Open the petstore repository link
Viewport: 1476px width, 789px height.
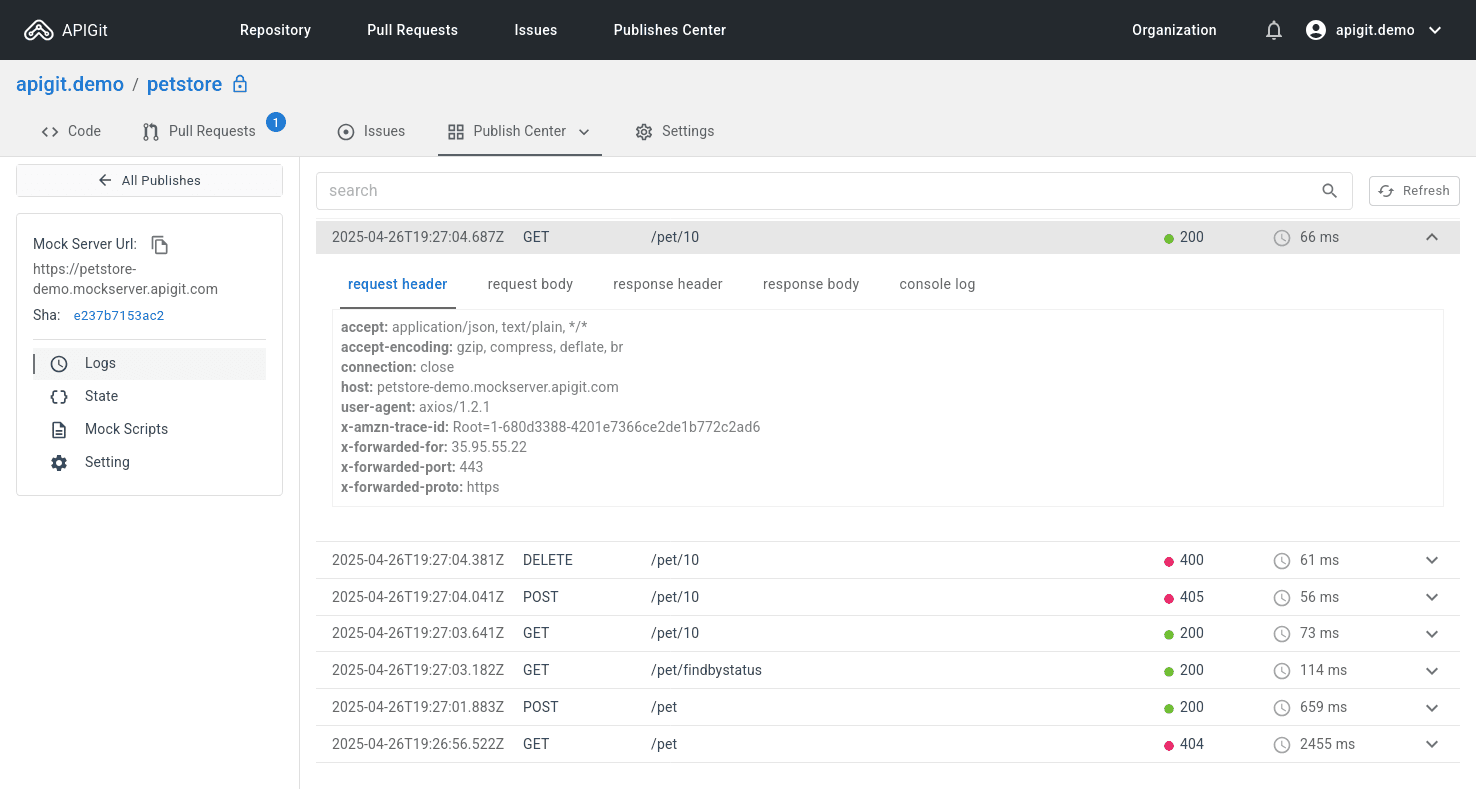[x=184, y=84]
